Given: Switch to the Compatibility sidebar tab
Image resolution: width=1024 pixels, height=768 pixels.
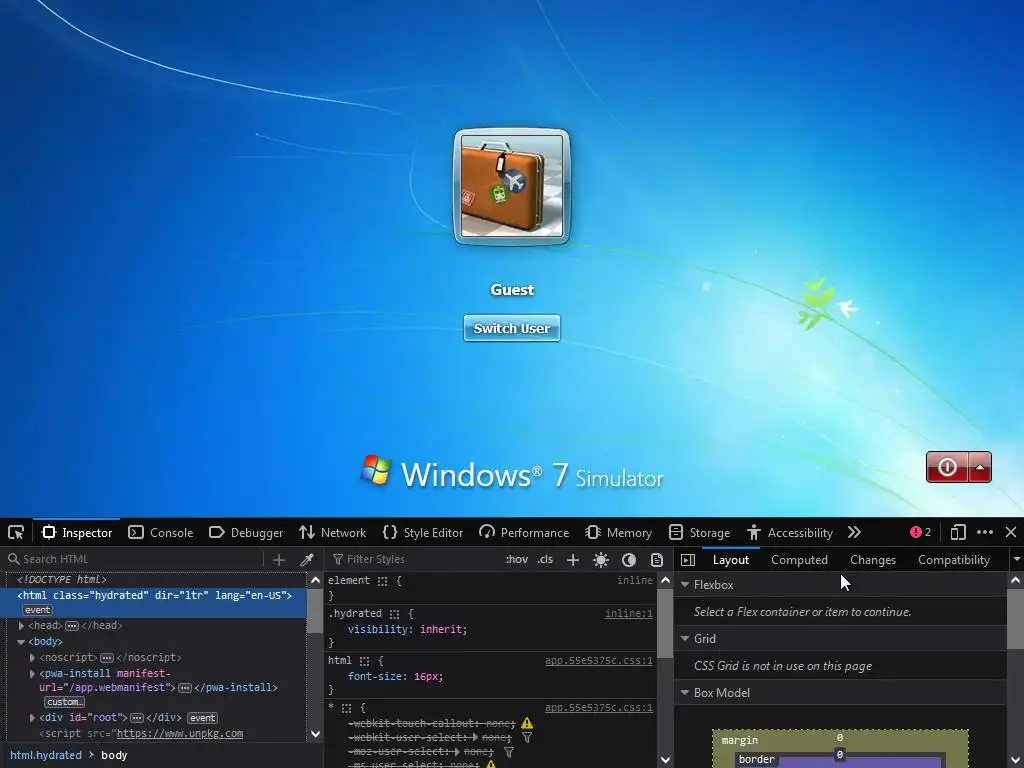Looking at the screenshot, I should [x=953, y=560].
